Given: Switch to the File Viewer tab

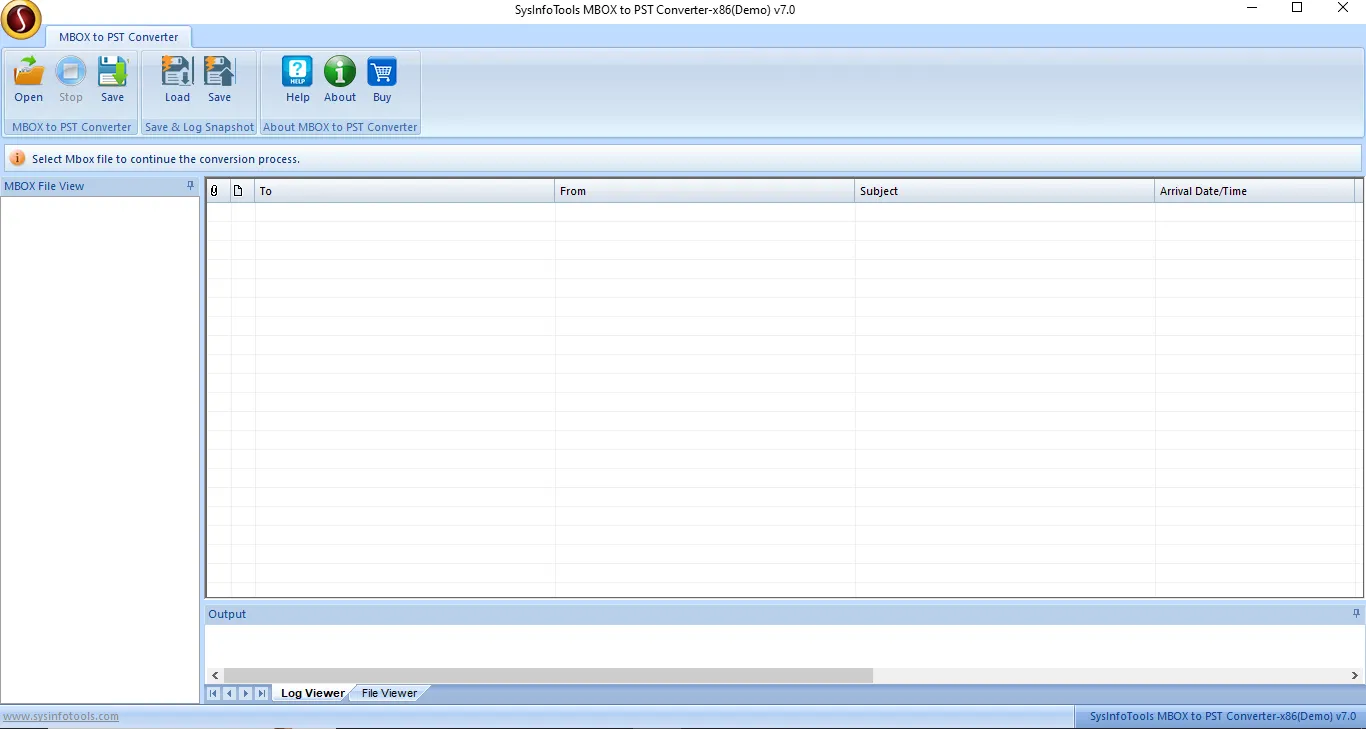Looking at the screenshot, I should tap(389, 693).
